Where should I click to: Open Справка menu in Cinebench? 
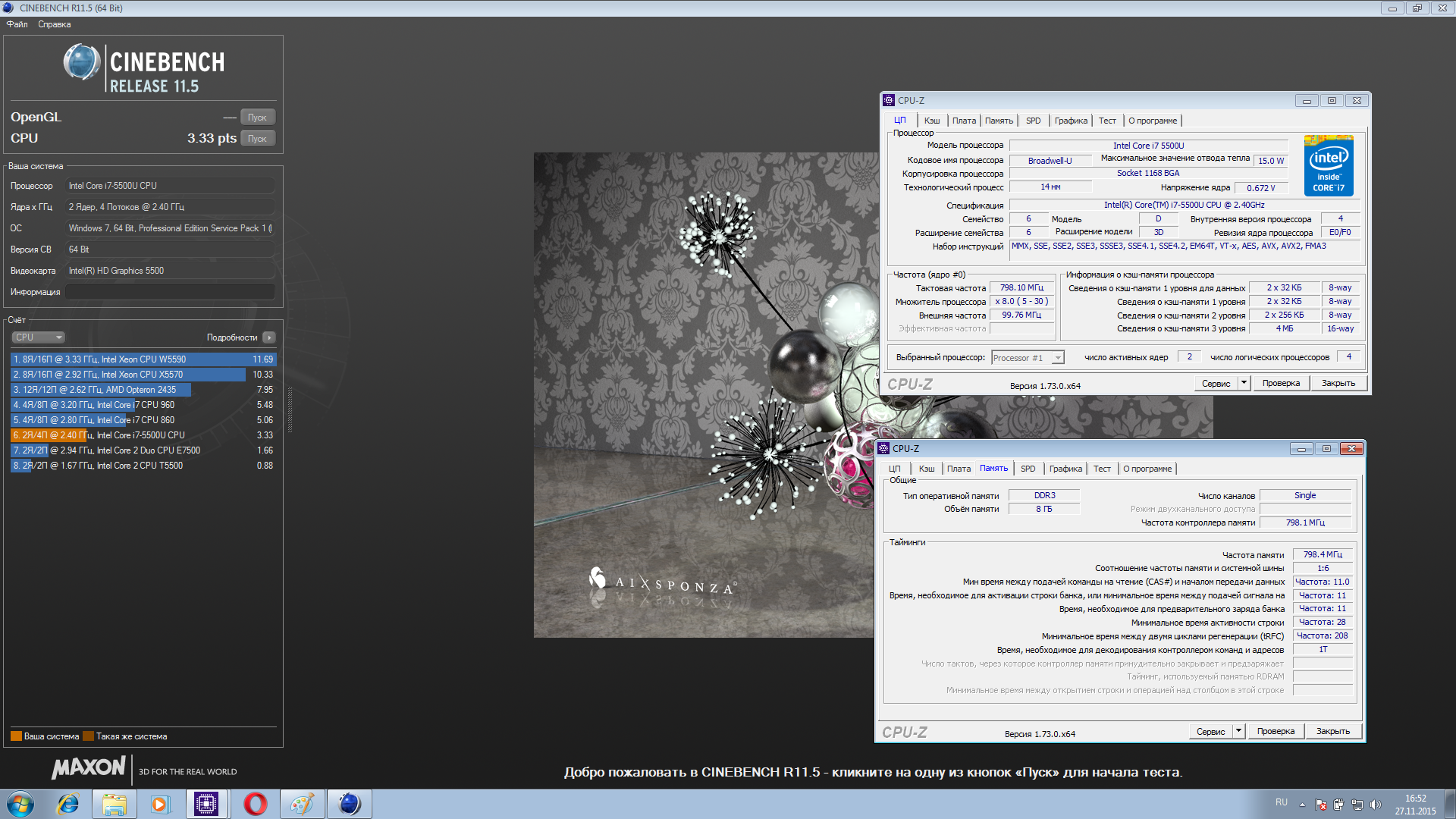[x=54, y=24]
